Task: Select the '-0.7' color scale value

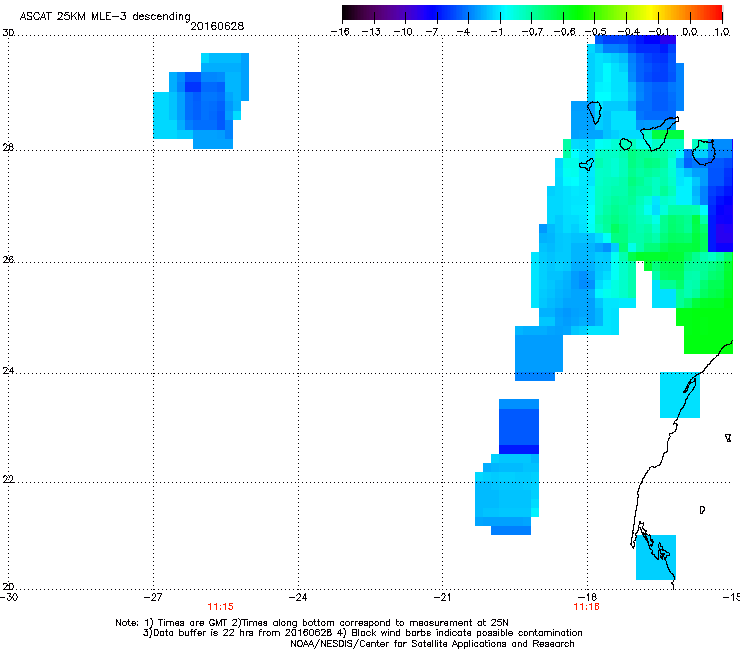Action: [x=532, y=32]
